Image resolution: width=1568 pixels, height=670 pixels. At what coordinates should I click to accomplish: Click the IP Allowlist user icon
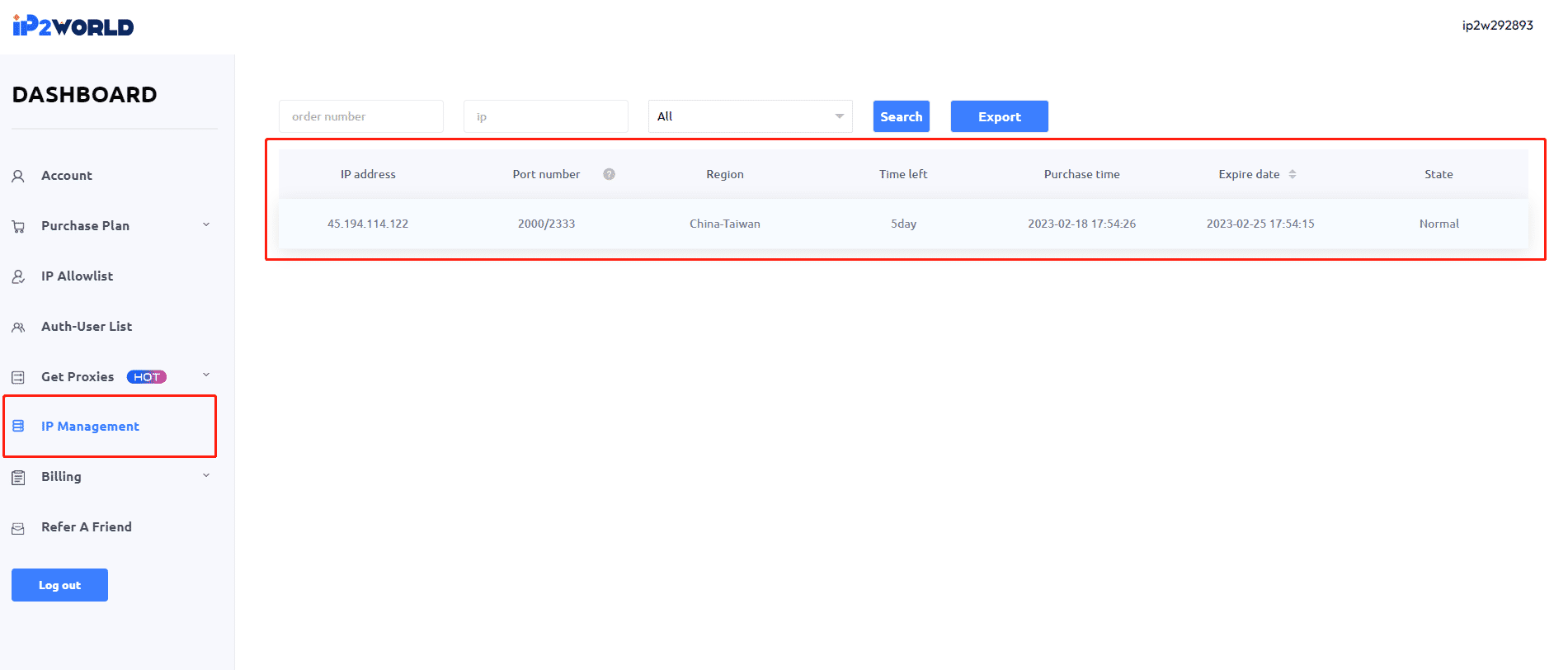click(18, 276)
